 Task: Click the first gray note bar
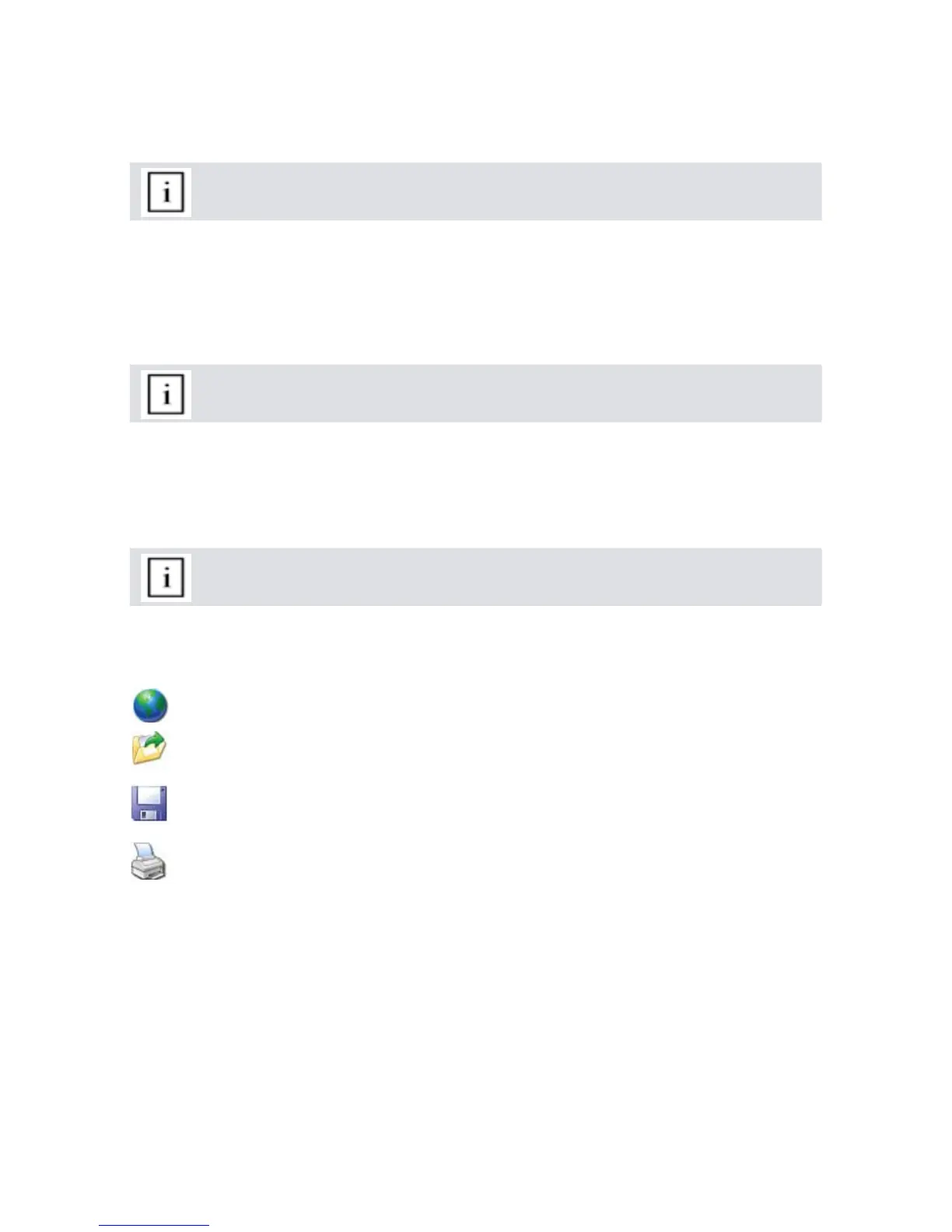[506, 191]
